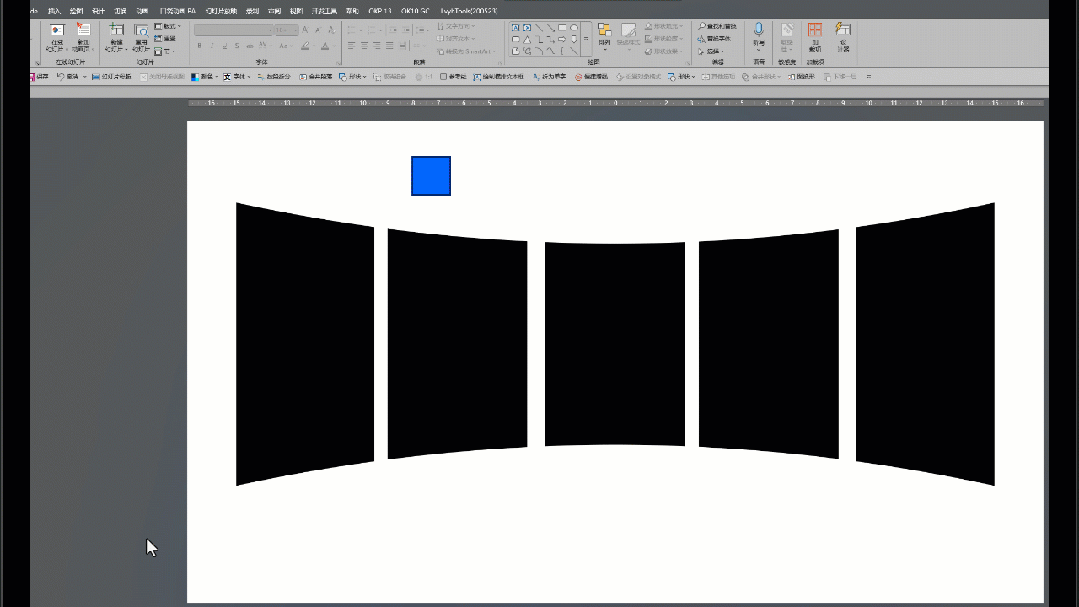Undo the last action in quick toolbar
This screenshot has height=607, width=1079.
tap(61, 76)
